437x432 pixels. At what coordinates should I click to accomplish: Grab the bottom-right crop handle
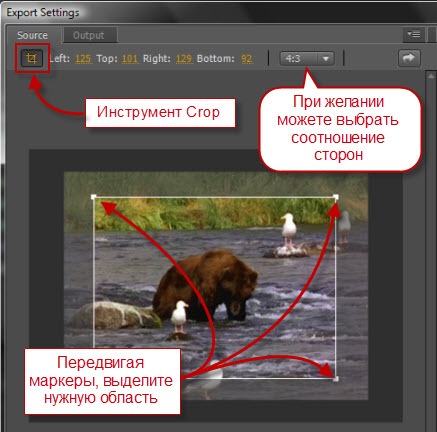(336, 379)
